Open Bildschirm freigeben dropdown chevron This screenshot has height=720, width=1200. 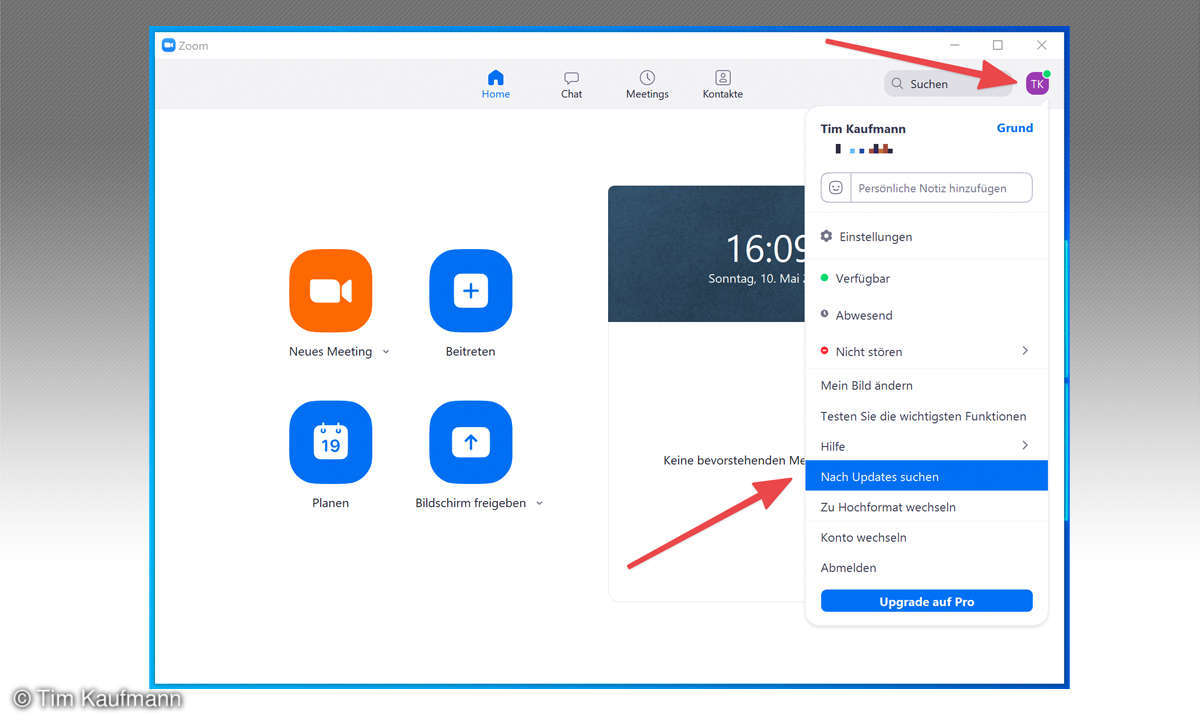click(x=539, y=504)
